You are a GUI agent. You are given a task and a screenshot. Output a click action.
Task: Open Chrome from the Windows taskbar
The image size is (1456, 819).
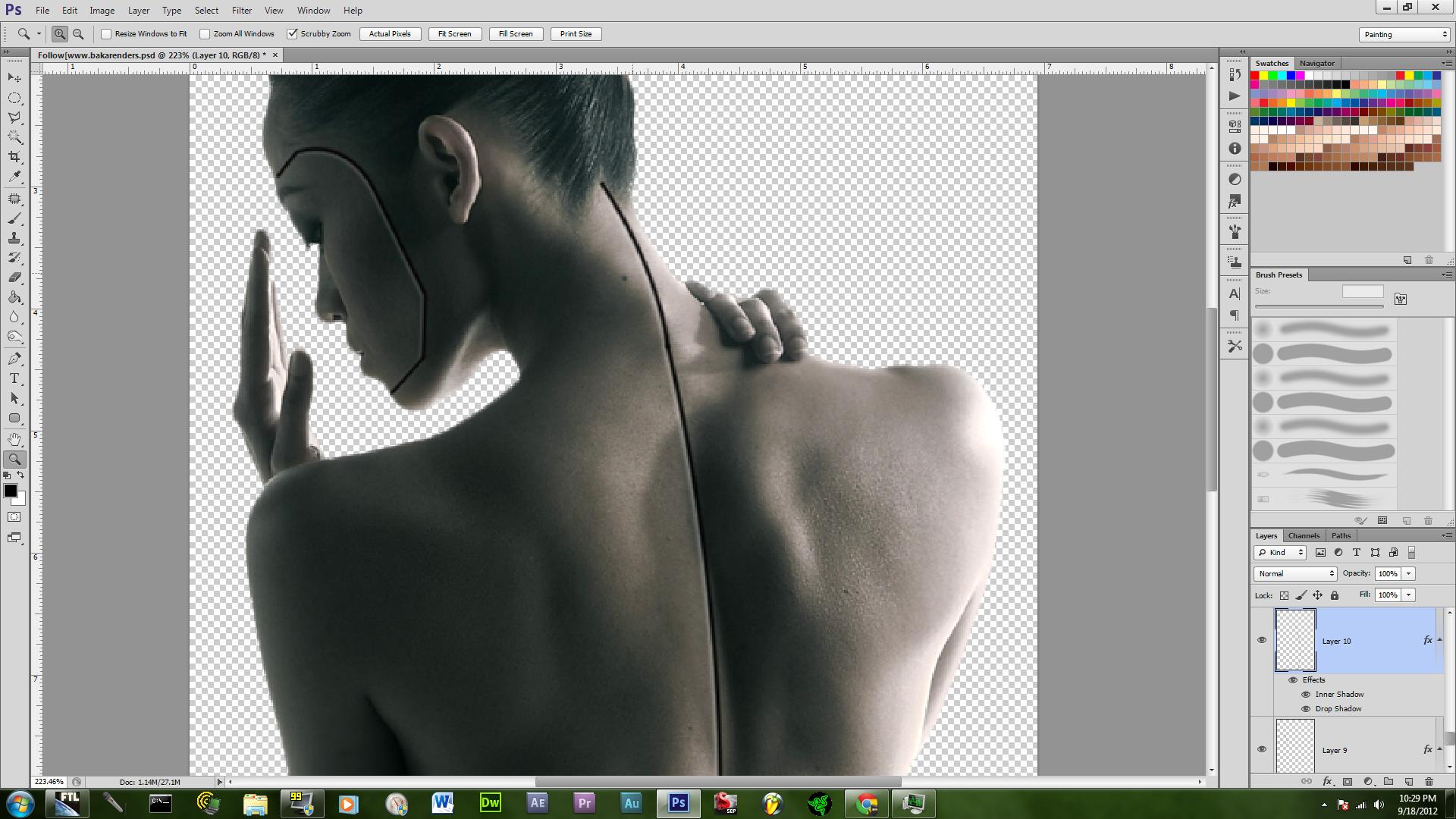click(866, 803)
